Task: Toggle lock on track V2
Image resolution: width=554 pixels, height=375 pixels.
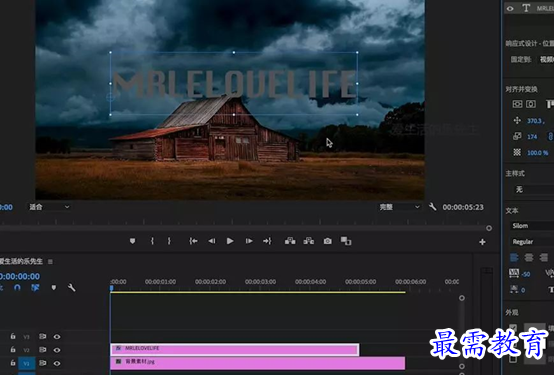Action: (x=13, y=350)
